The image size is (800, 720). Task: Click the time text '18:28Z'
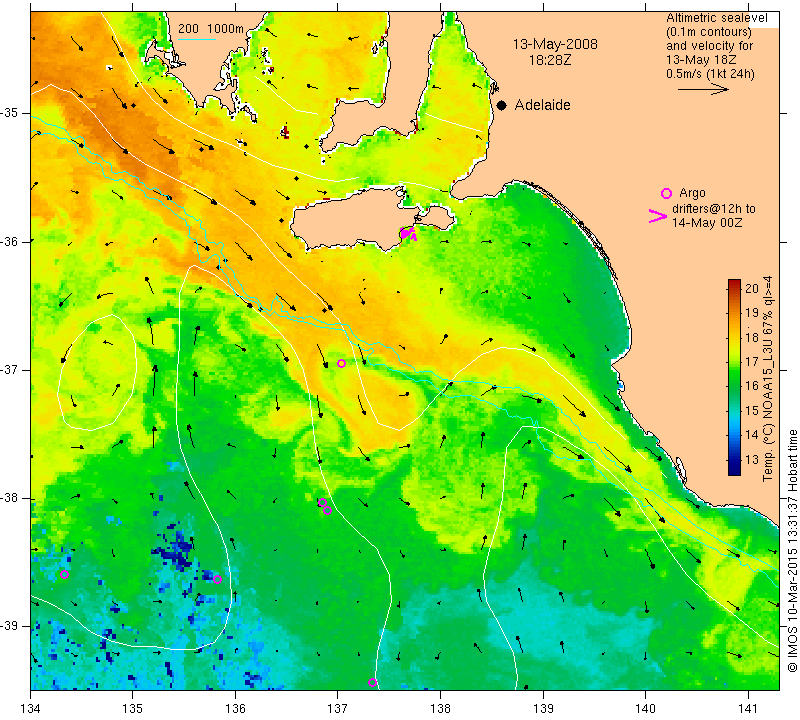coord(550,60)
